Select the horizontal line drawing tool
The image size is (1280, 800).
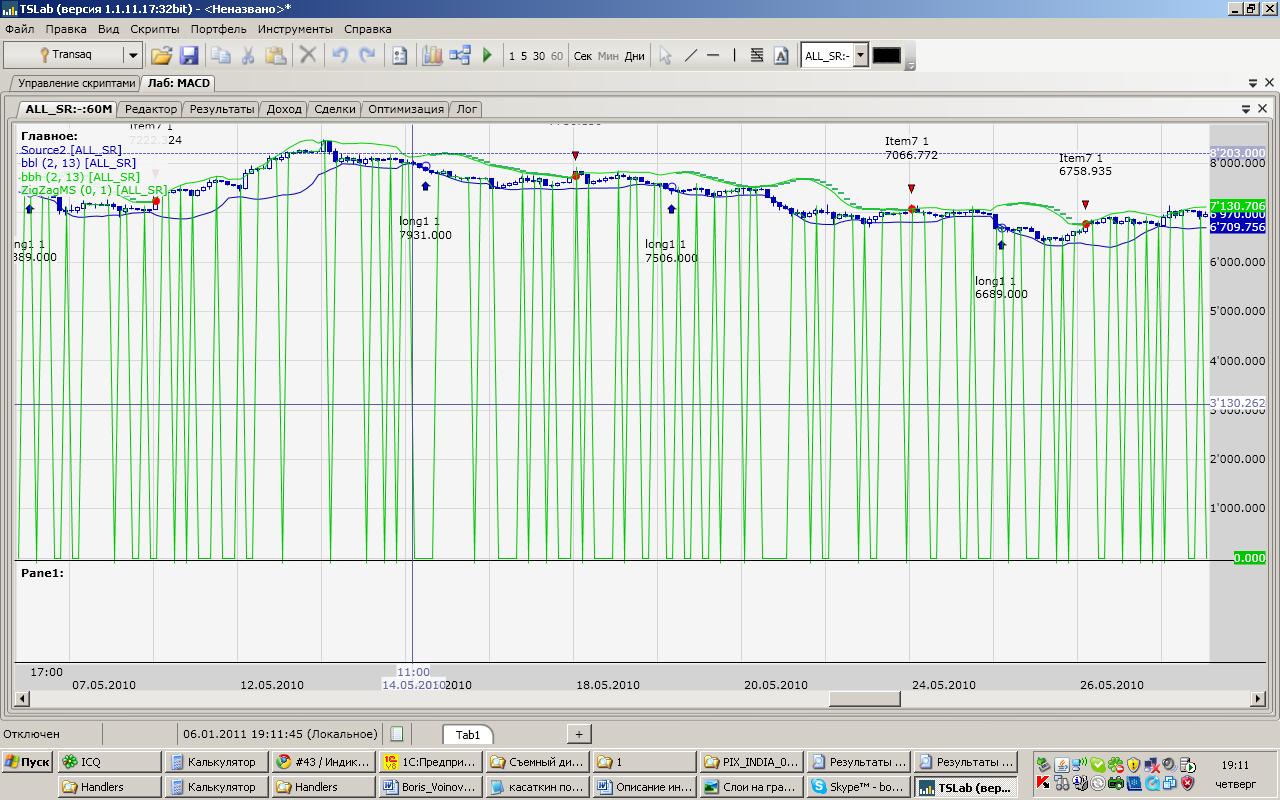point(713,56)
